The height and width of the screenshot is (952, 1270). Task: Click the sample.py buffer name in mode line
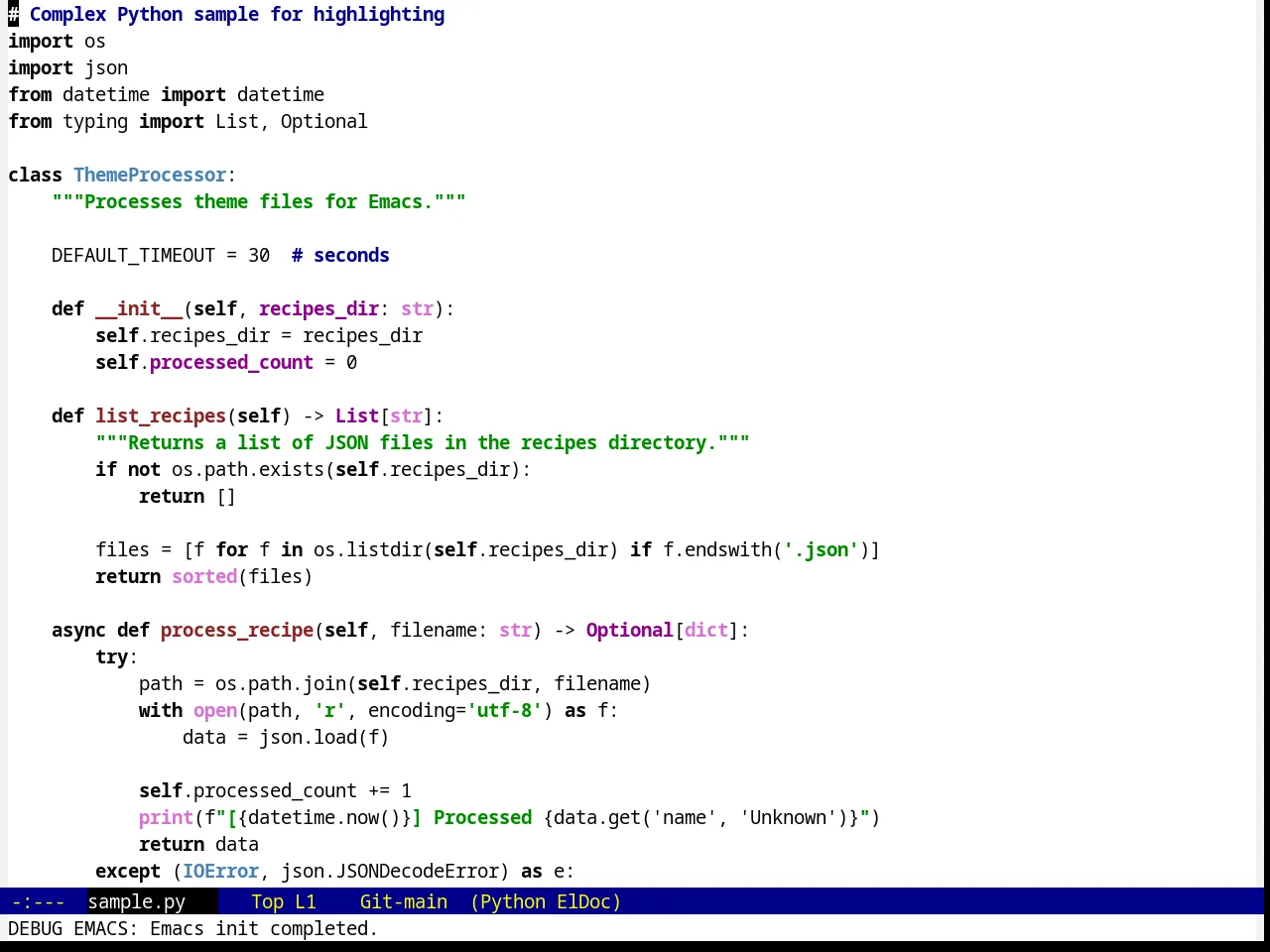137,901
